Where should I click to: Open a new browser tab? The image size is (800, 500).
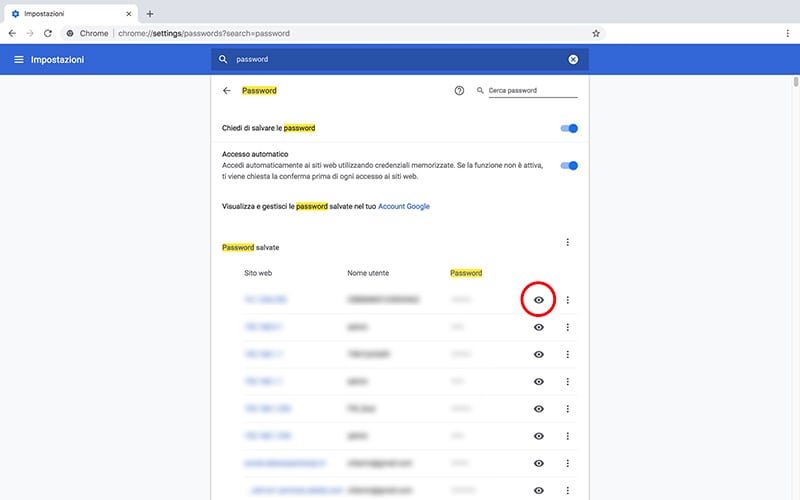point(150,13)
